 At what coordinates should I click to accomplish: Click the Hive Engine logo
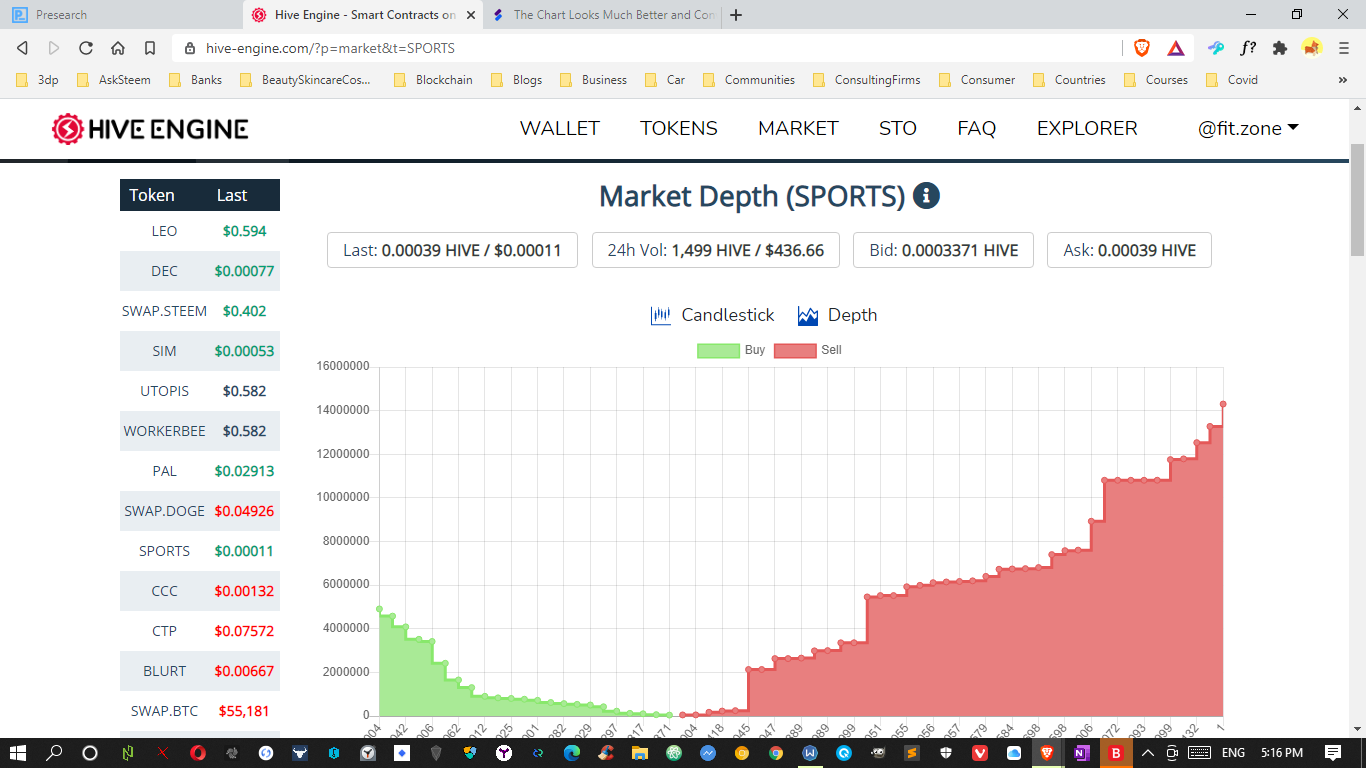tap(150, 129)
